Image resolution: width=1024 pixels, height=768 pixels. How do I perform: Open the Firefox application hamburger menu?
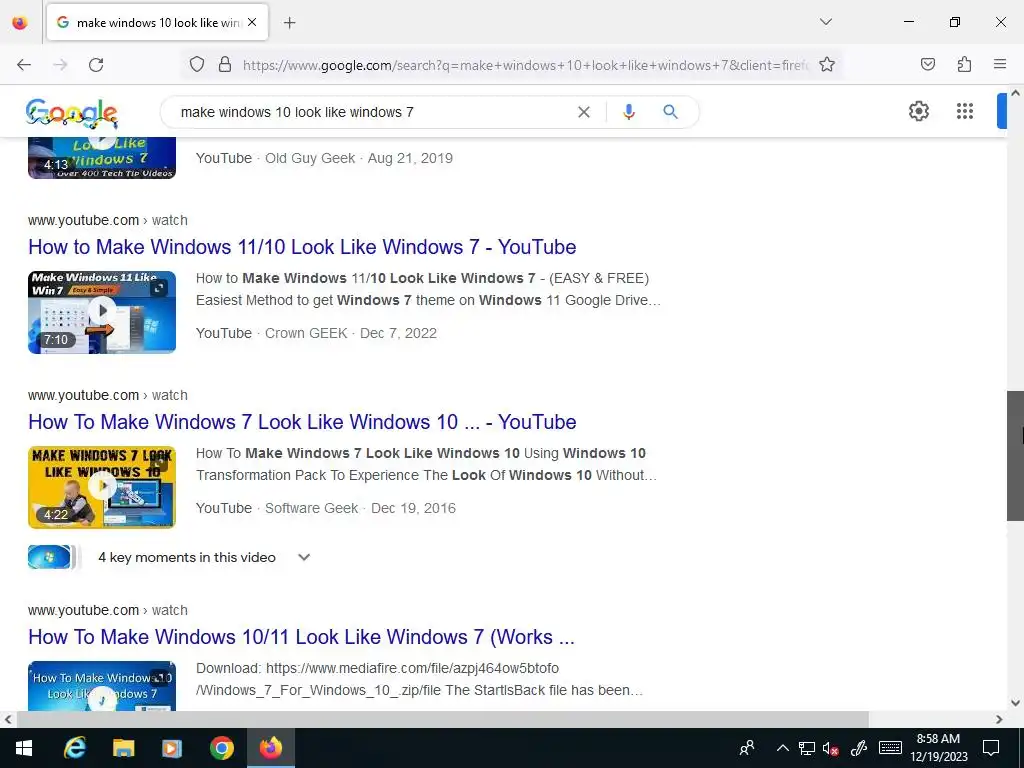pos(1000,64)
